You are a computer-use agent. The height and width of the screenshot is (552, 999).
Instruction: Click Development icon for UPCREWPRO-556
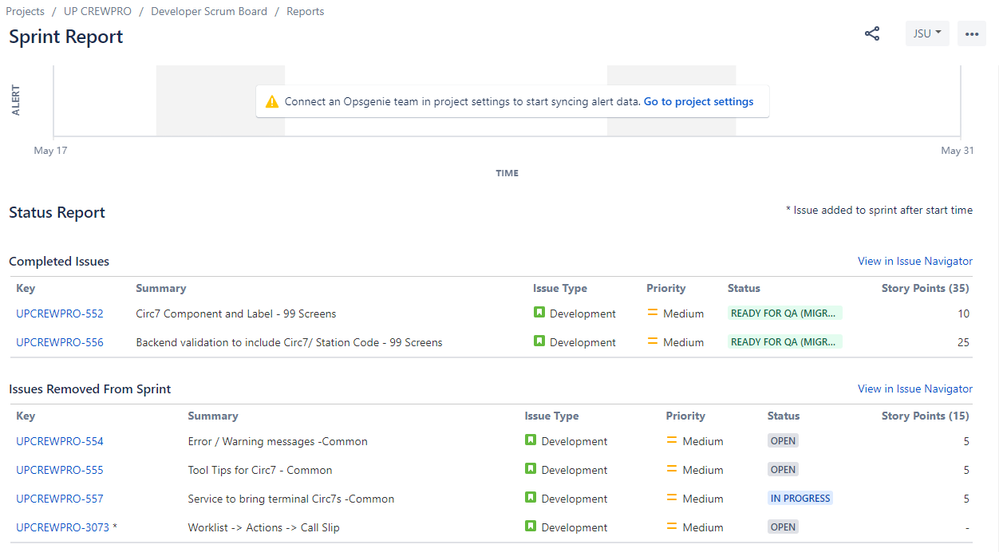tap(539, 342)
